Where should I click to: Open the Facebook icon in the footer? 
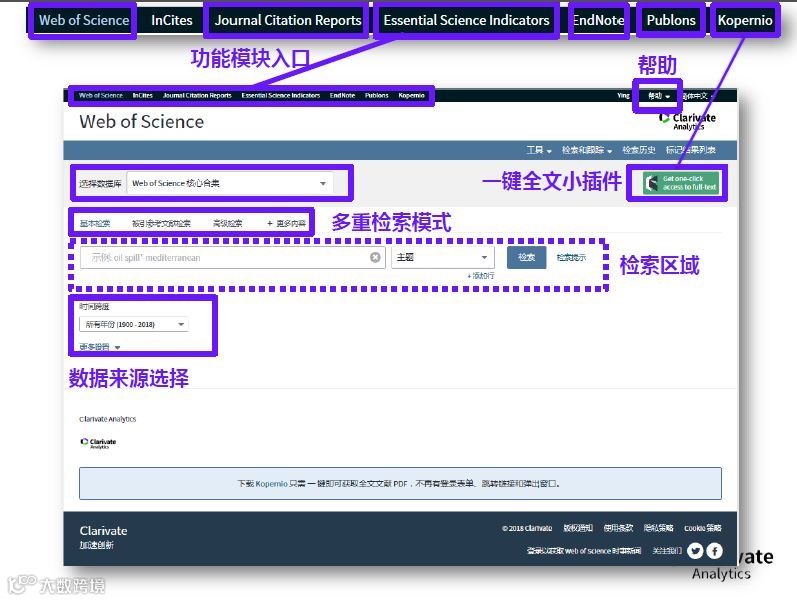coord(714,551)
